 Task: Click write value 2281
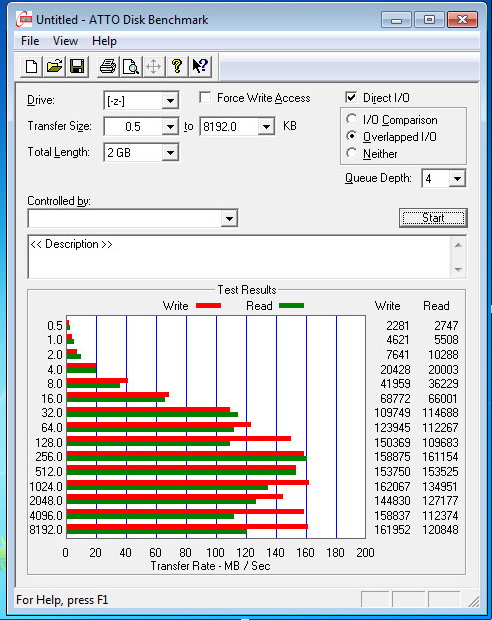point(397,325)
